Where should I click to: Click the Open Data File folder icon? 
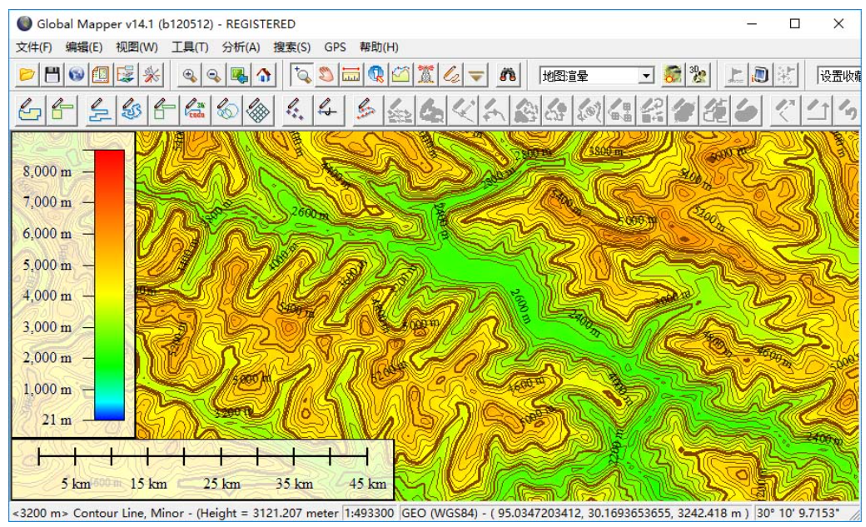coord(27,75)
